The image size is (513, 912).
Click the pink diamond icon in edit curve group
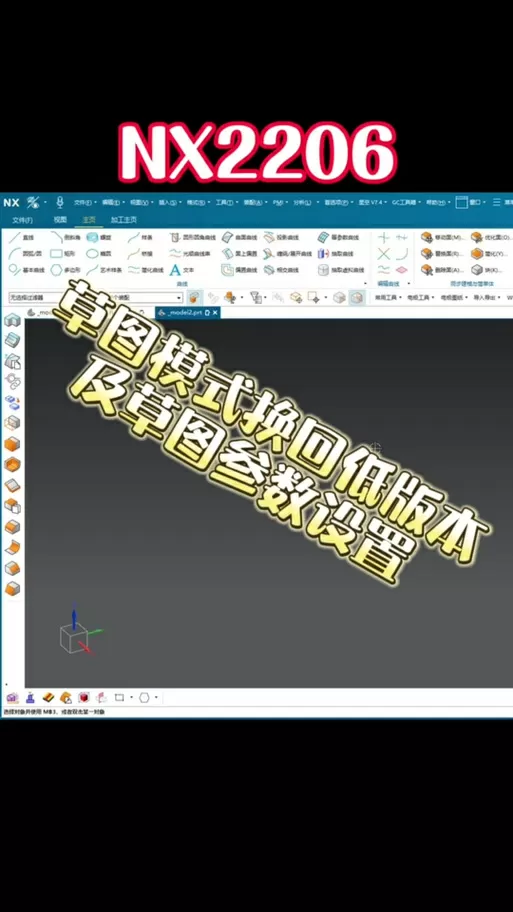401,270
